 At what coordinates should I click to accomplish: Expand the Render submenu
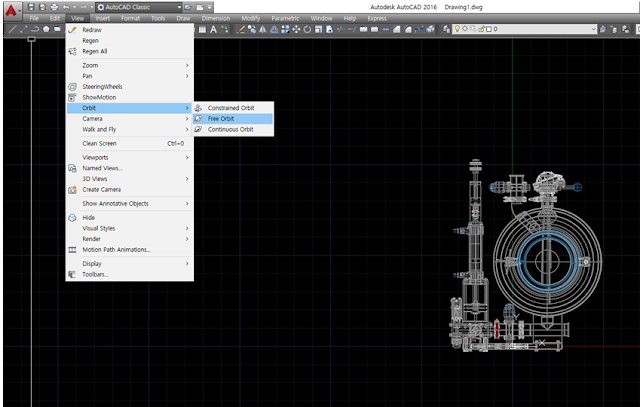pos(130,239)
